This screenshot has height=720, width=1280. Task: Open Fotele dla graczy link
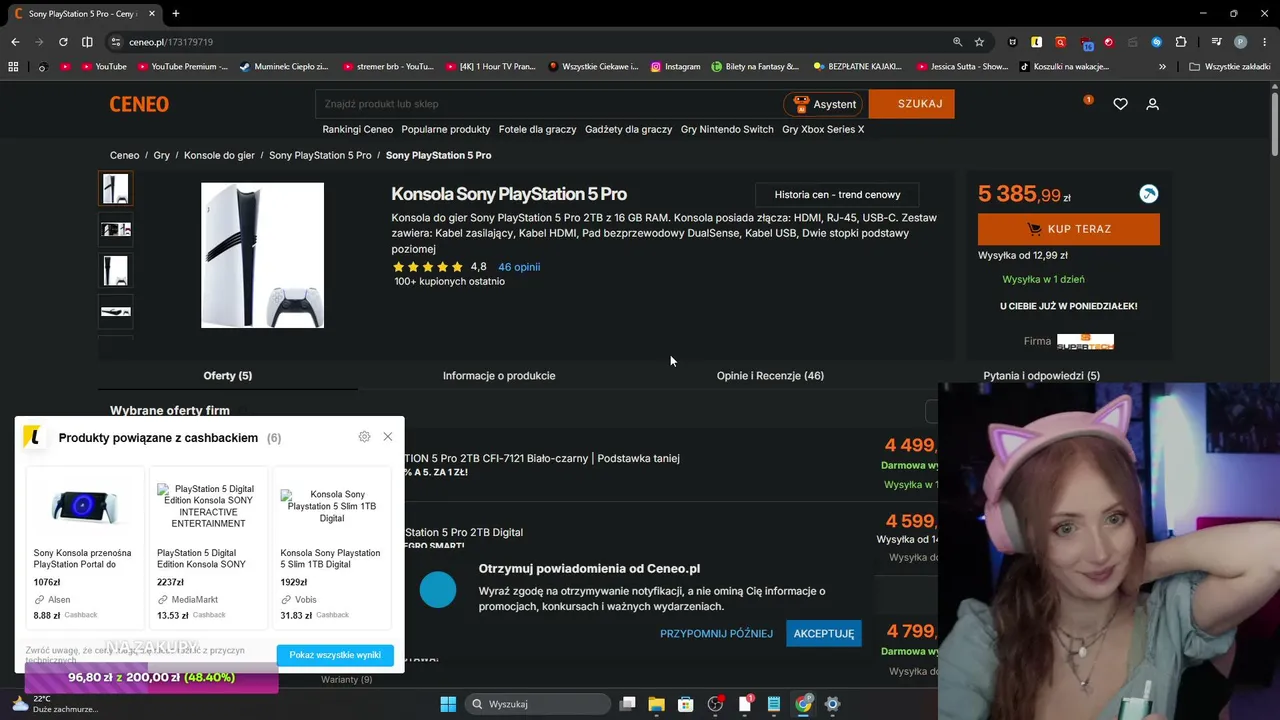[x=537, y=129]
